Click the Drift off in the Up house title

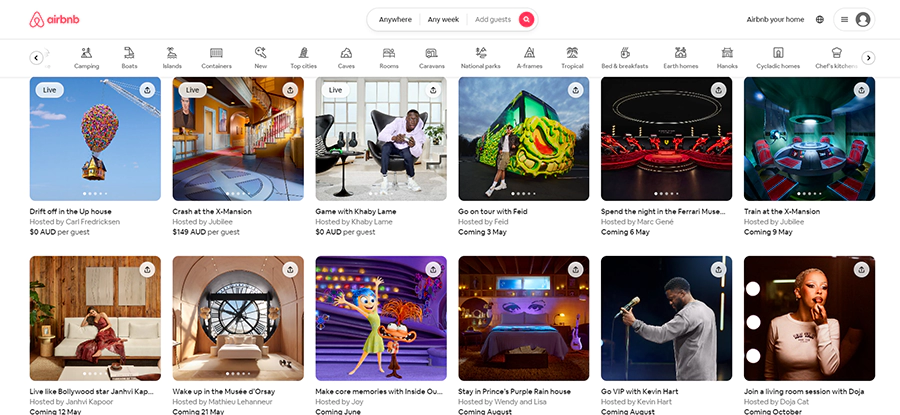[71, 211]
